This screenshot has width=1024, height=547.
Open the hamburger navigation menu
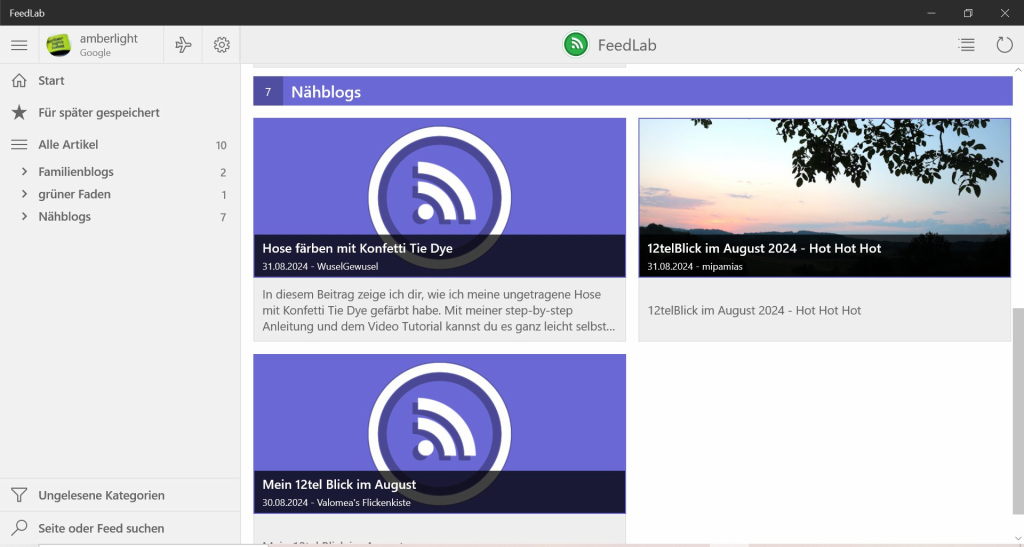click(x=20, y=45)
